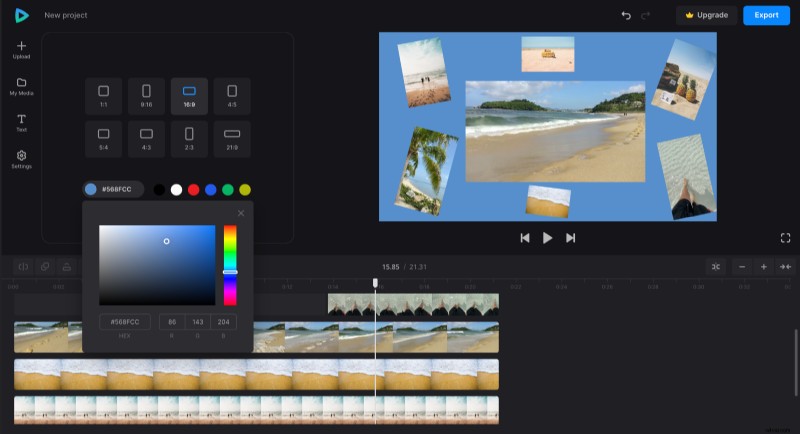This screenshot has height=434, width=800.
Task: Click the B value field 204
Action: coord(223,322)
